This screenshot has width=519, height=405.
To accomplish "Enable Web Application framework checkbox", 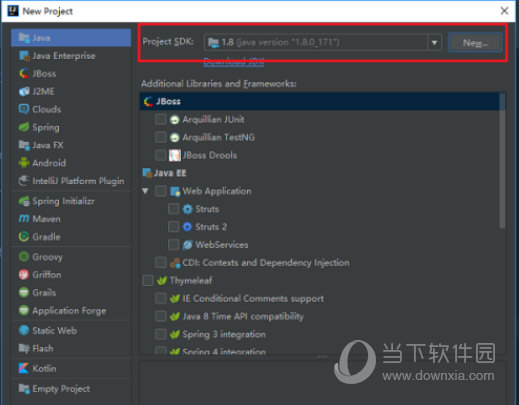I will click(161, 191).
